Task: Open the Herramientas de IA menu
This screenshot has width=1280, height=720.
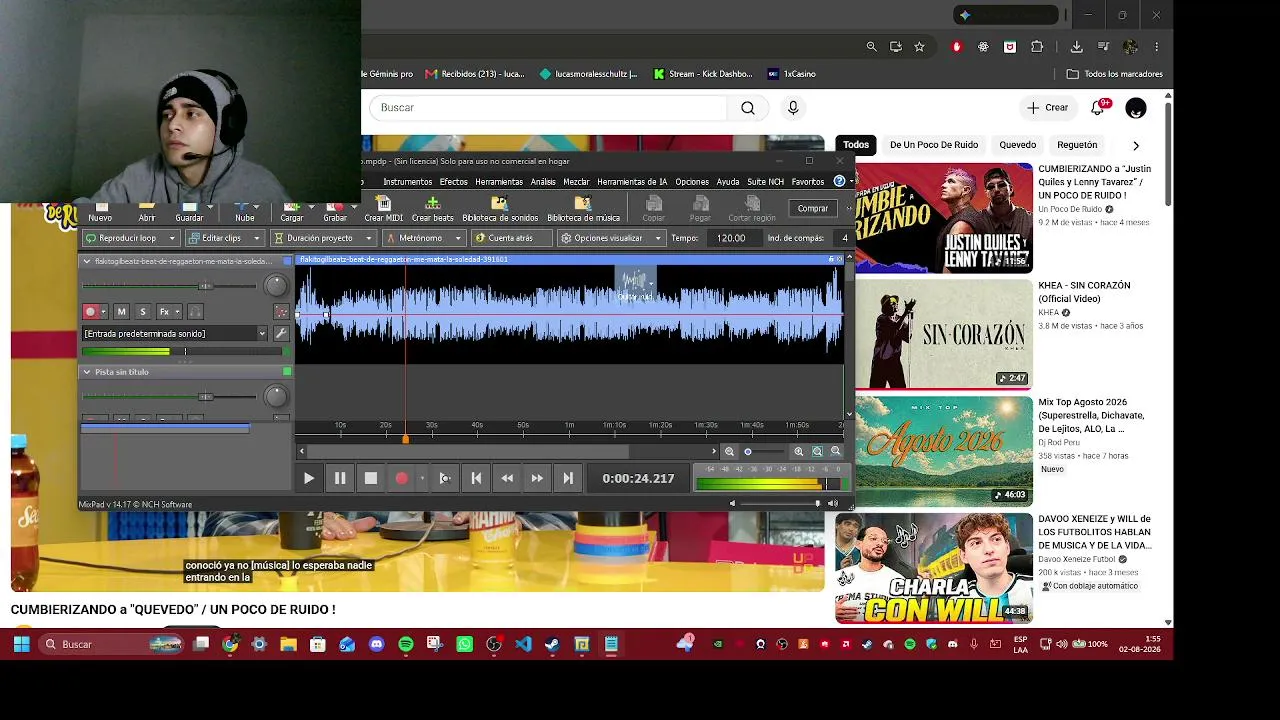Action: pyautogui.click(x=632, y=182)
